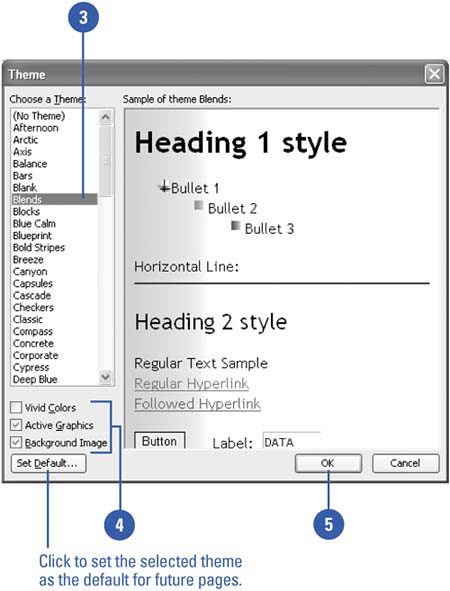Click the theme list scroll up arrow

[106, 117]
